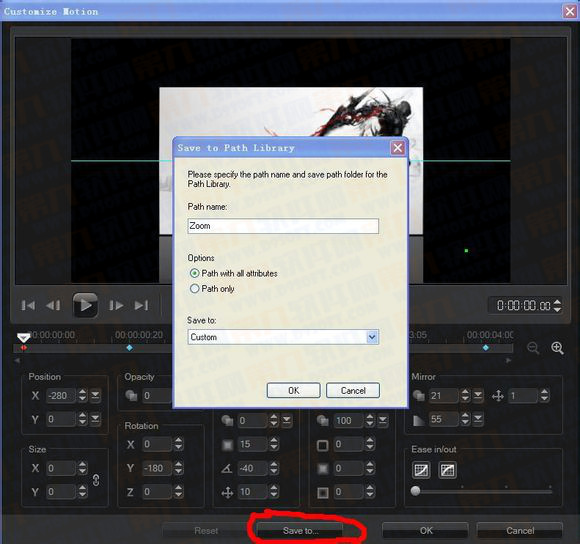Open the dropdown next to the angle row's 0 value
The height and width of the screenshot is (544, 580).
click(x=287, y=420)
